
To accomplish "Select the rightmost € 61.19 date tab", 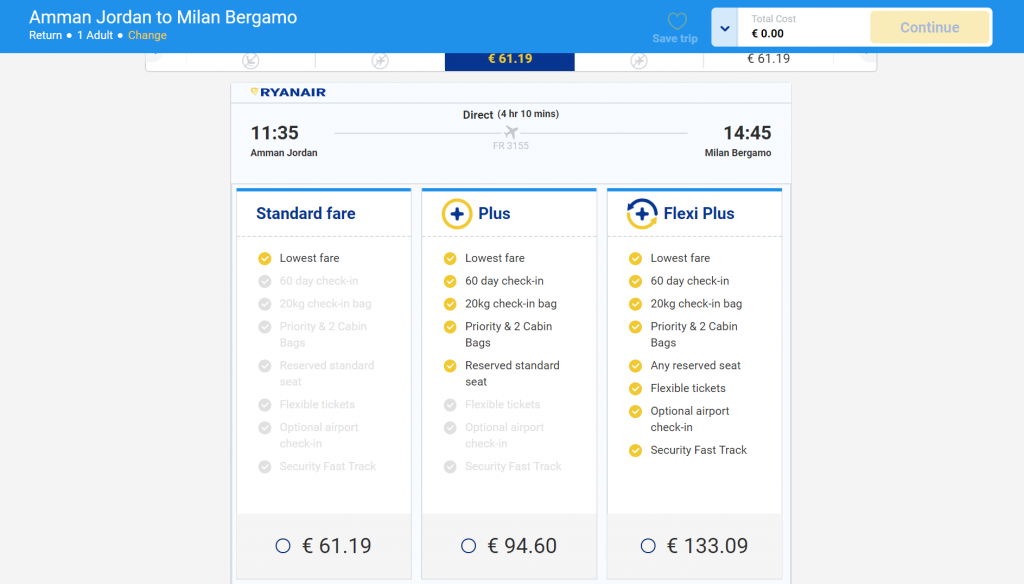I will point(768,59).
